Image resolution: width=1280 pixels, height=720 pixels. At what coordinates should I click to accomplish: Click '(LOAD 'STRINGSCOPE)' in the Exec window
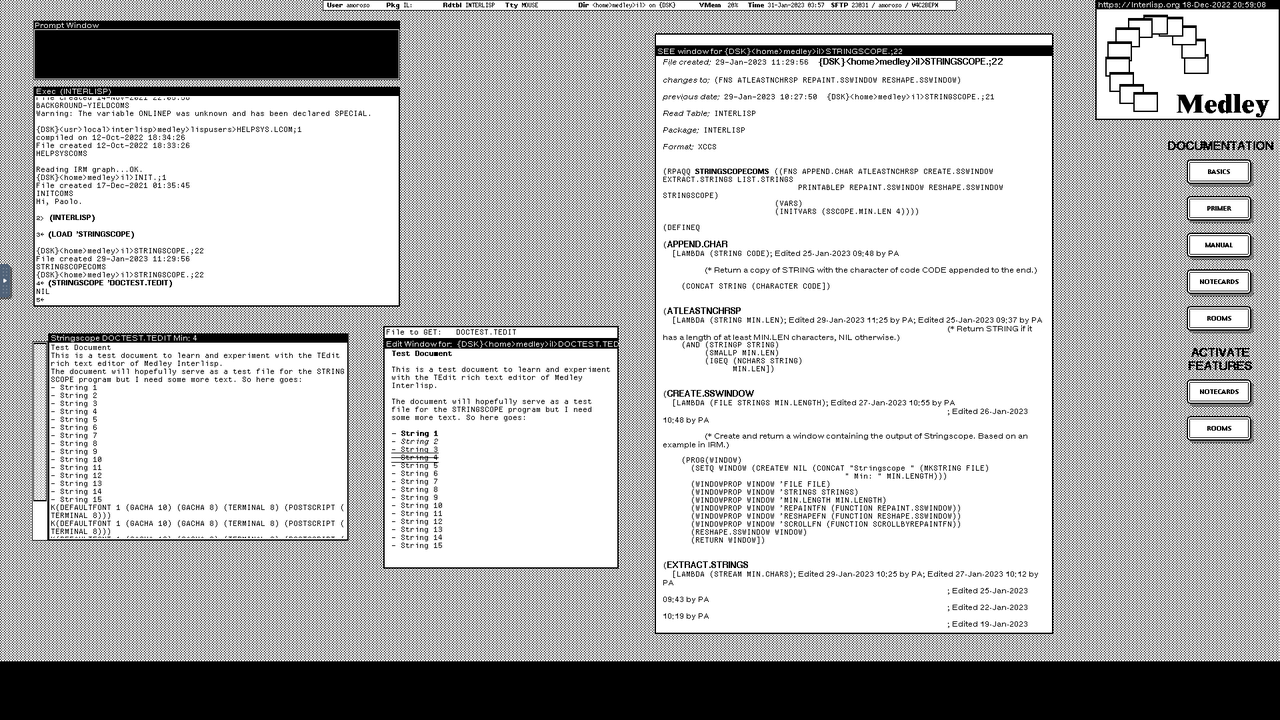click(x=91, y=234)
